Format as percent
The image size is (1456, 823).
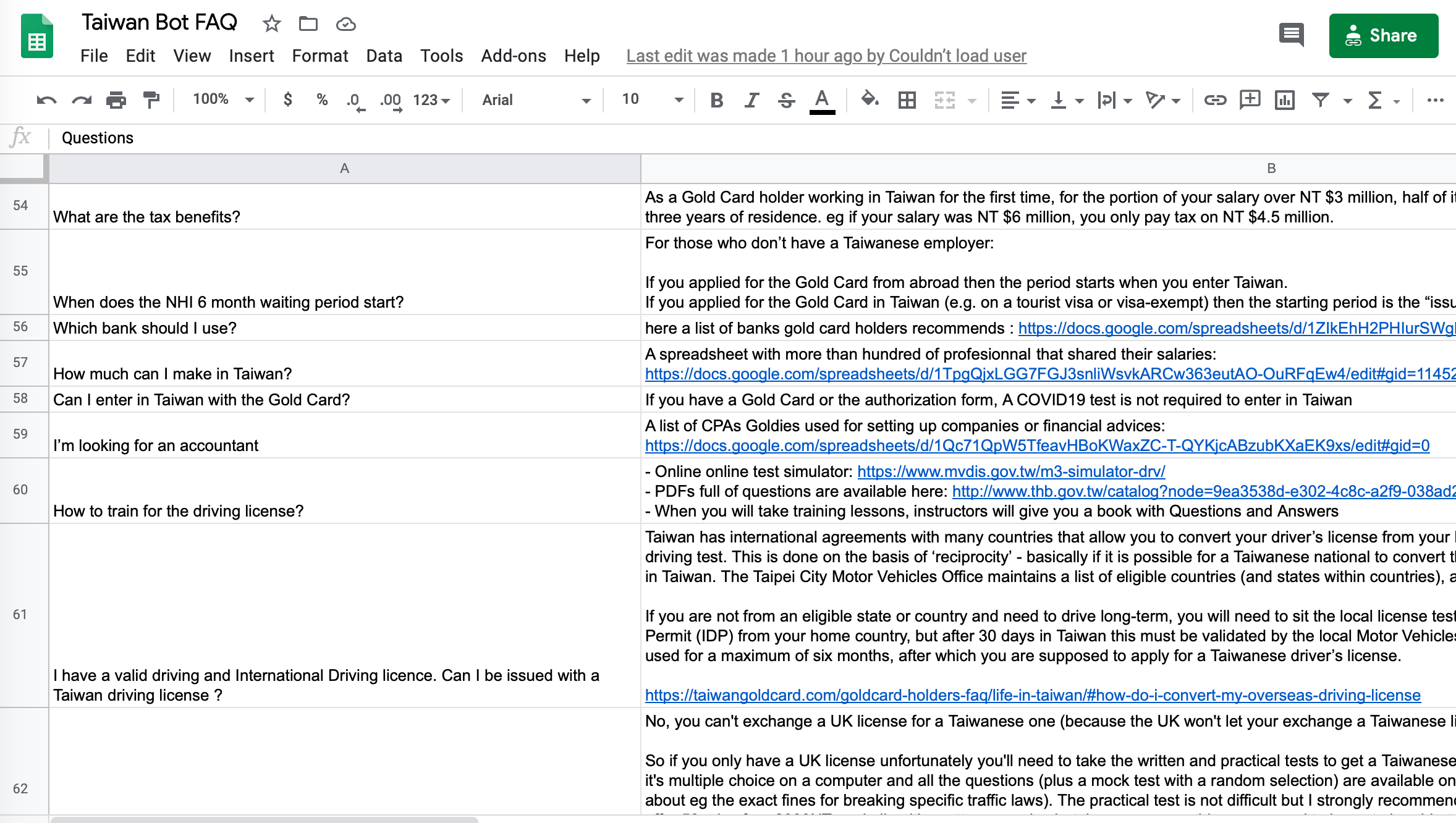(x=322, y=99)
